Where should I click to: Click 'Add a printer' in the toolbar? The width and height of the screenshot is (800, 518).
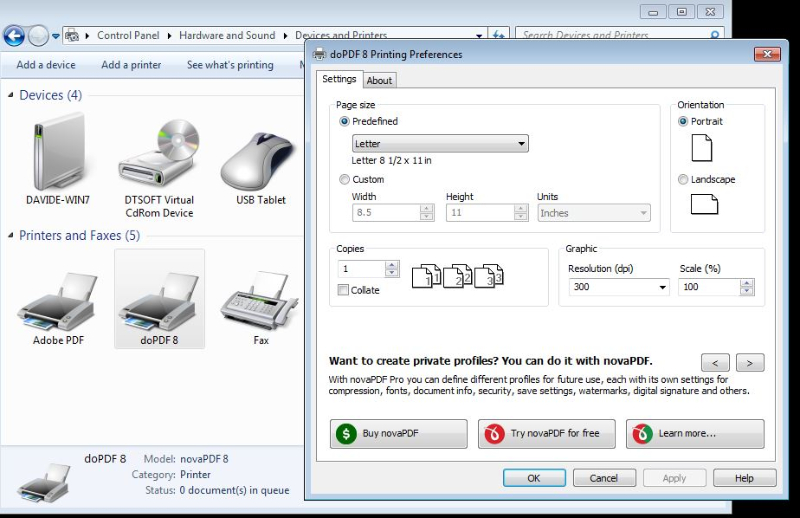point(131,65)
